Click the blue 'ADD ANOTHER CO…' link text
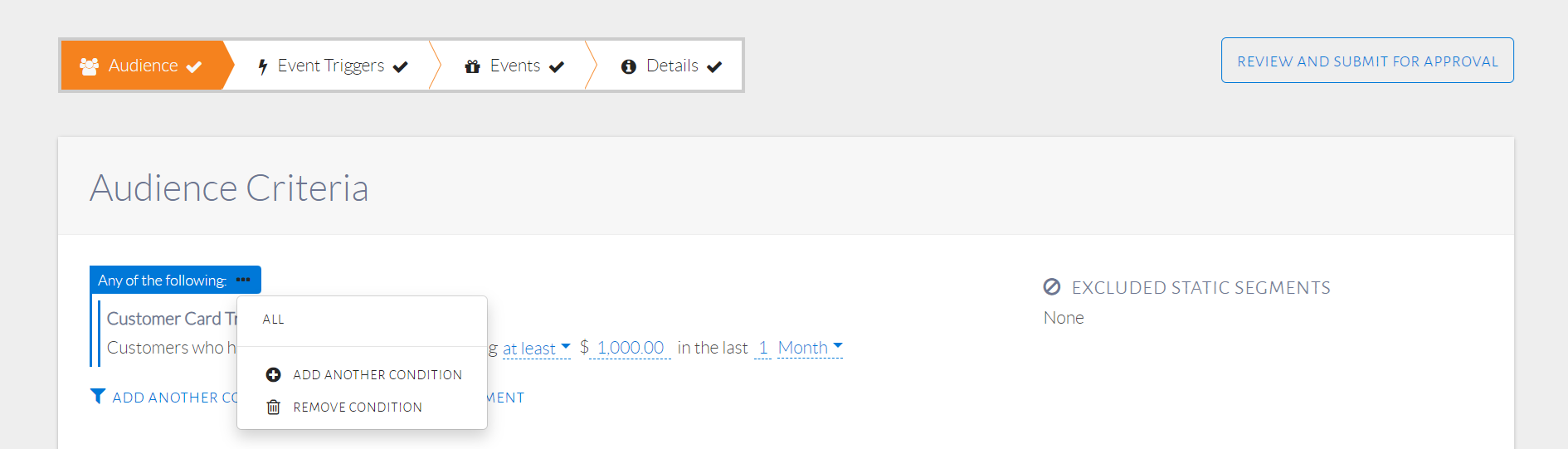The width and height of the screenshot is (1568, 449). click(175, 398)
